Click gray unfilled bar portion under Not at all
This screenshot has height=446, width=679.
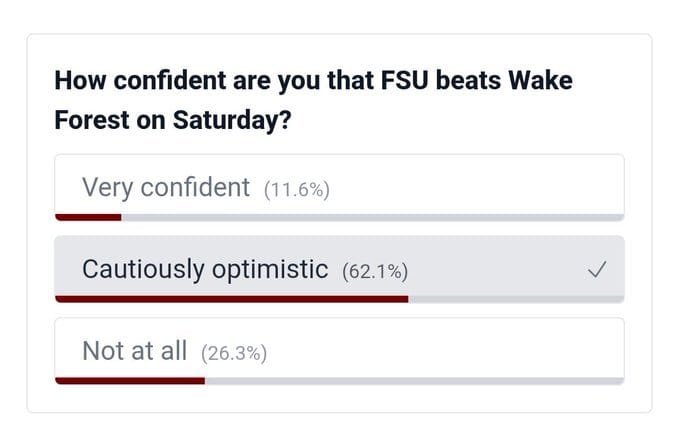point(414,380)
